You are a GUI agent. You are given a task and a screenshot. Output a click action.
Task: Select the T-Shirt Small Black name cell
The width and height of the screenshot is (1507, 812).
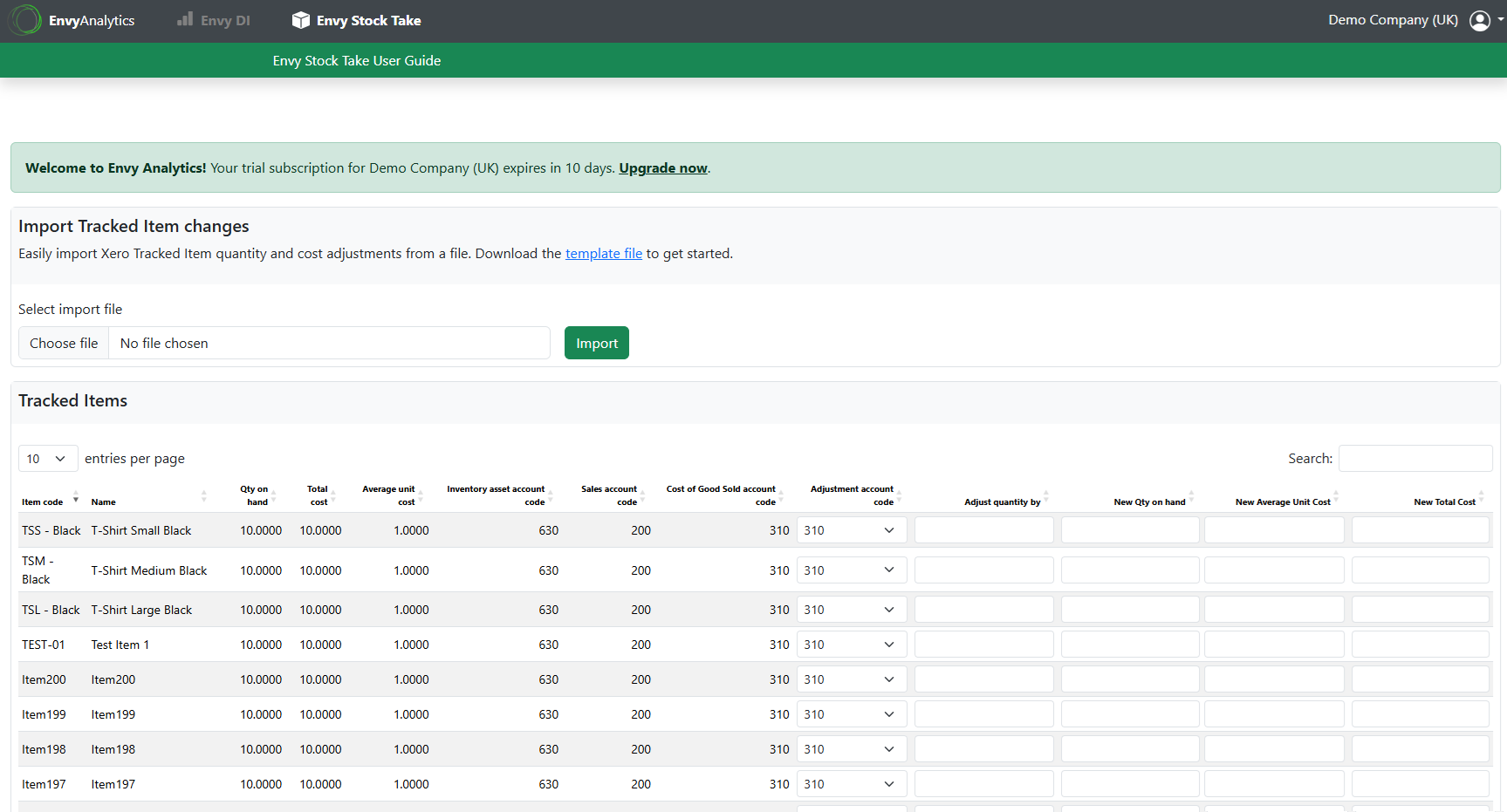141,530
